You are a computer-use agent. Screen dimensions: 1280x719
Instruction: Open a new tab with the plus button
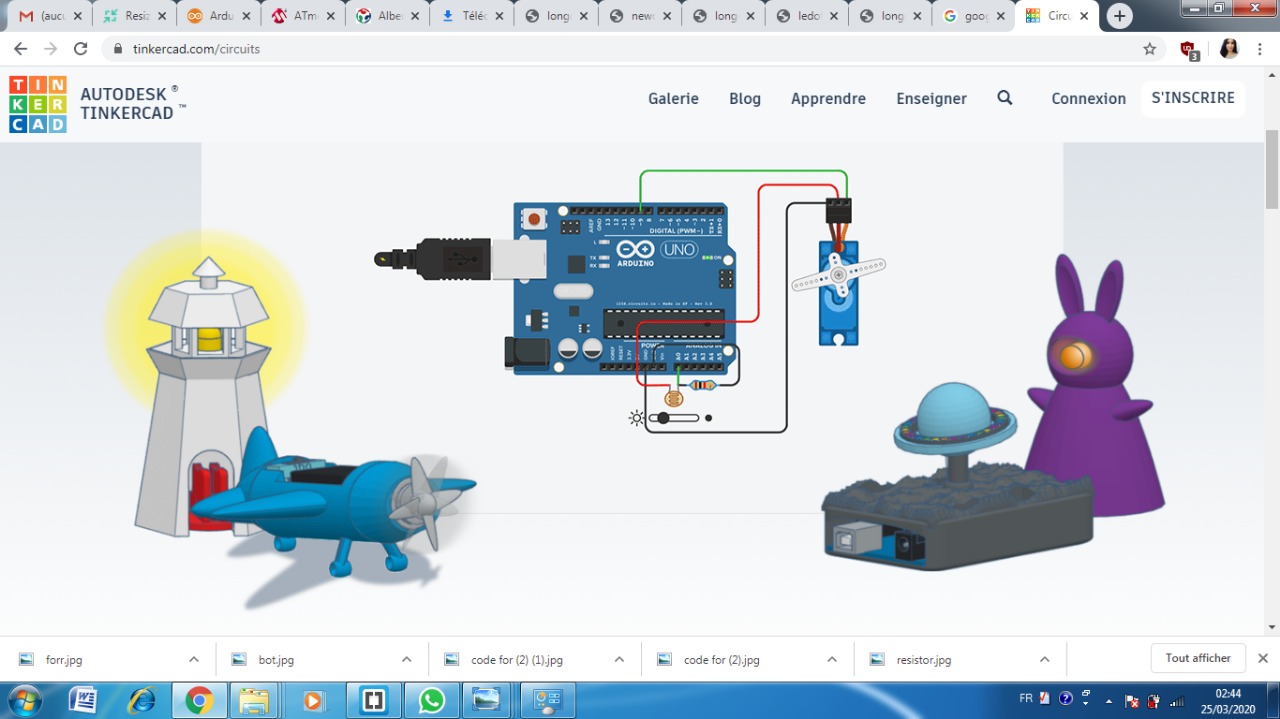1120,16
